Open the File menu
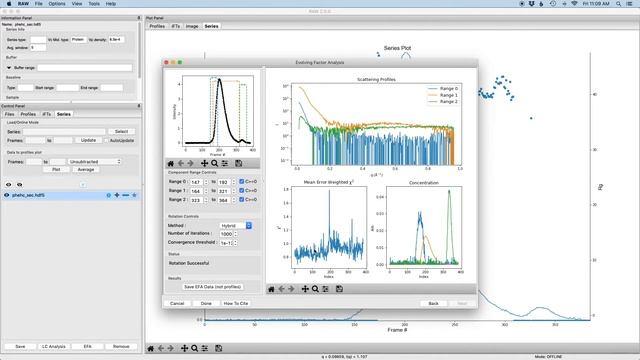 coord(38,4)
